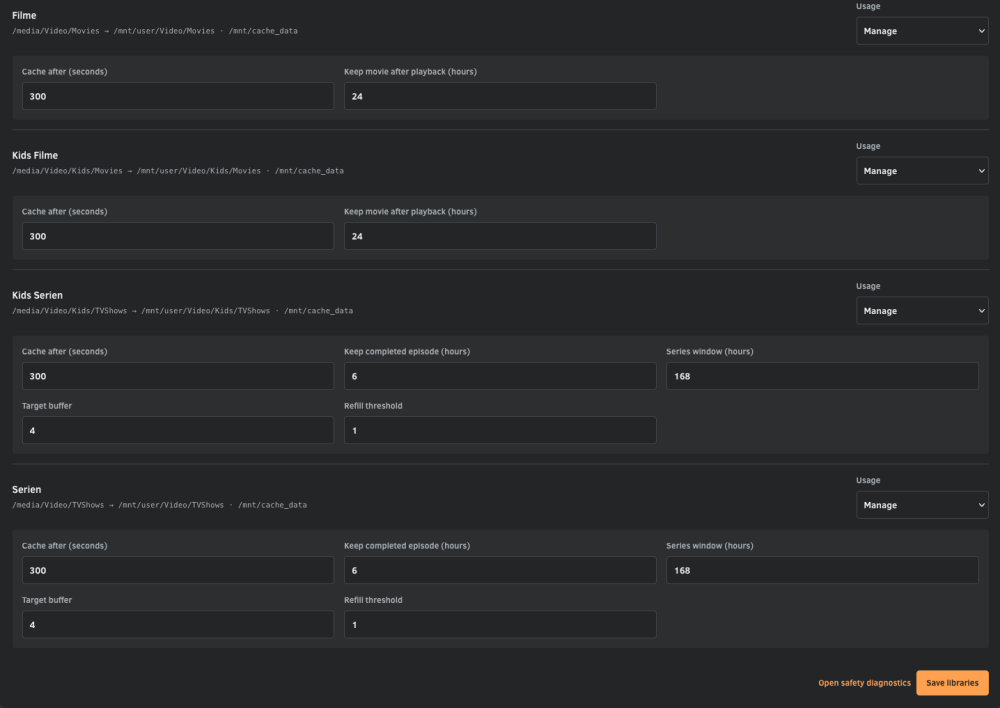1000x708 pixels.
Task: Focus Target buffer field for Kids Serien
Action: (178, 430)
